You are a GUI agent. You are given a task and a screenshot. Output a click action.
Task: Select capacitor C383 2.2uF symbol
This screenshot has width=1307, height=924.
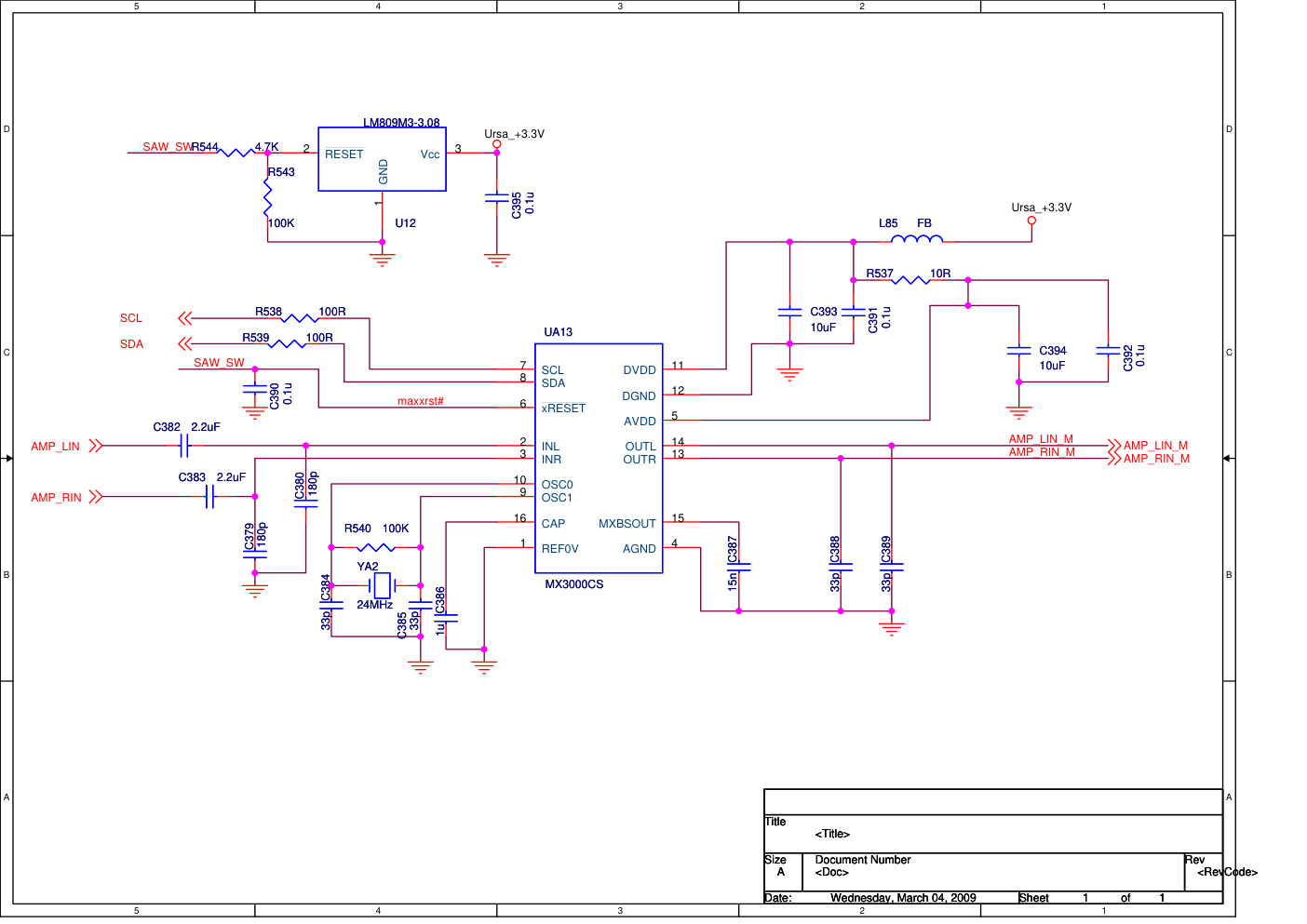point(210,497)
